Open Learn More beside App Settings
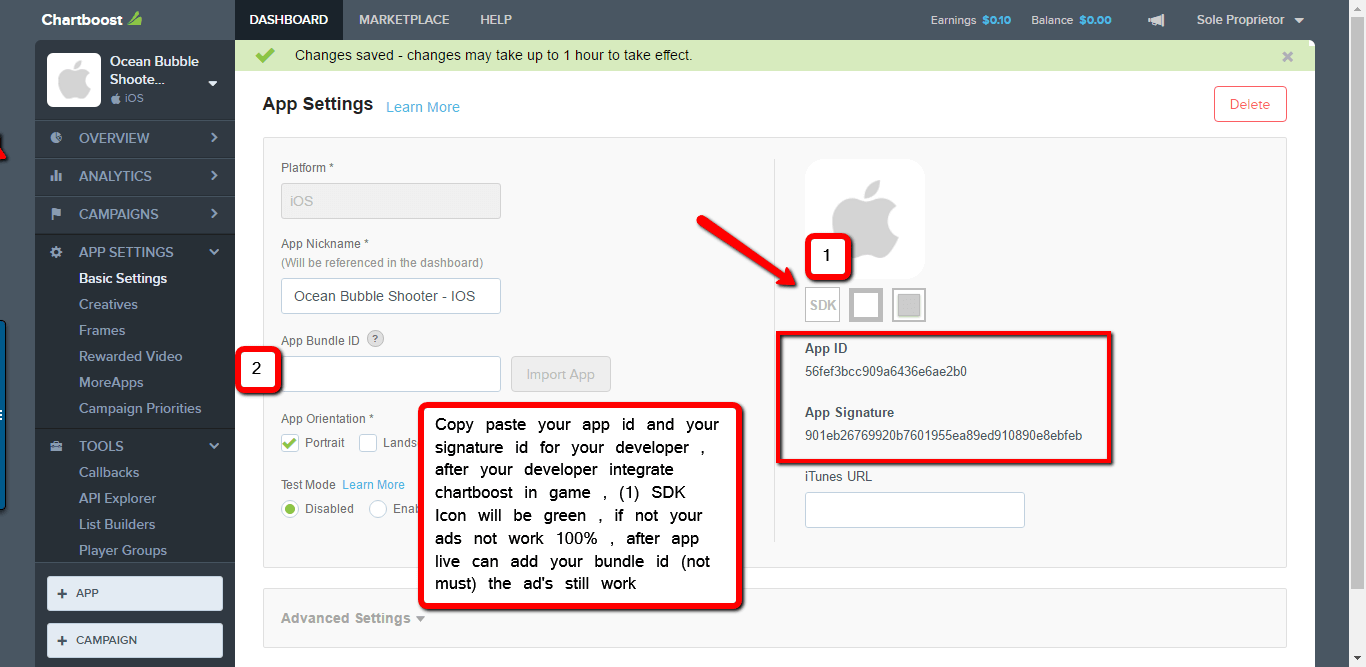Screen dimensions: 1366x667 [423, 107]
